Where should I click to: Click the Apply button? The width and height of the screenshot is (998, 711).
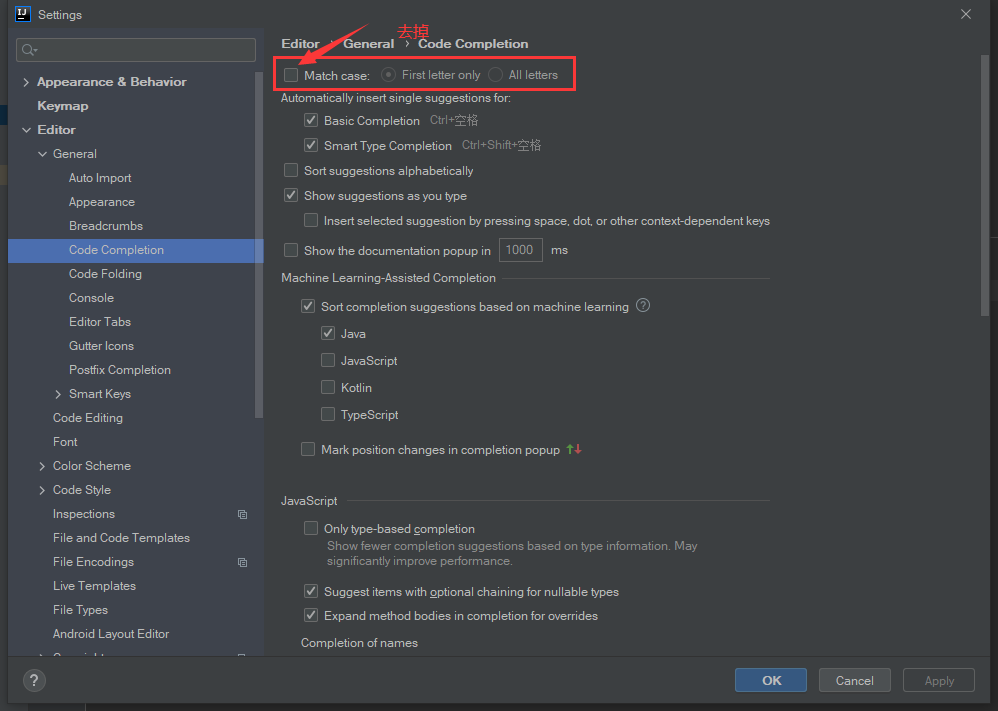coord(939,680)
